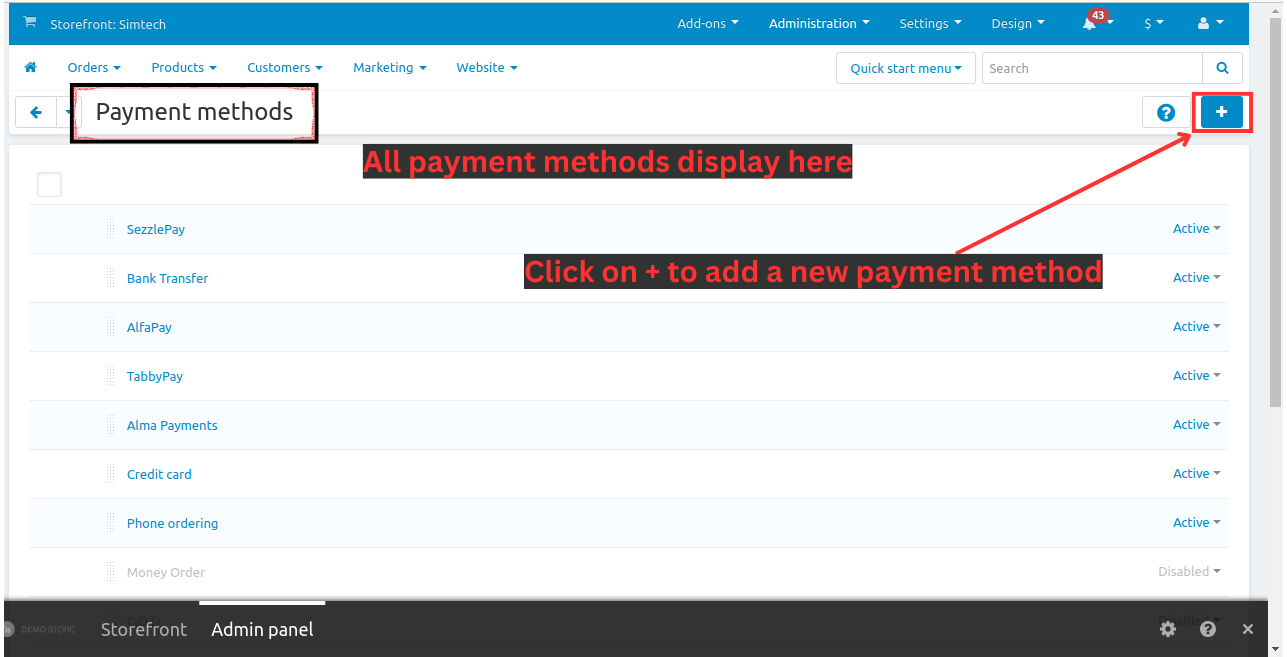
Task: Click the search magnifier icon
Action: tap(1222, 67)
